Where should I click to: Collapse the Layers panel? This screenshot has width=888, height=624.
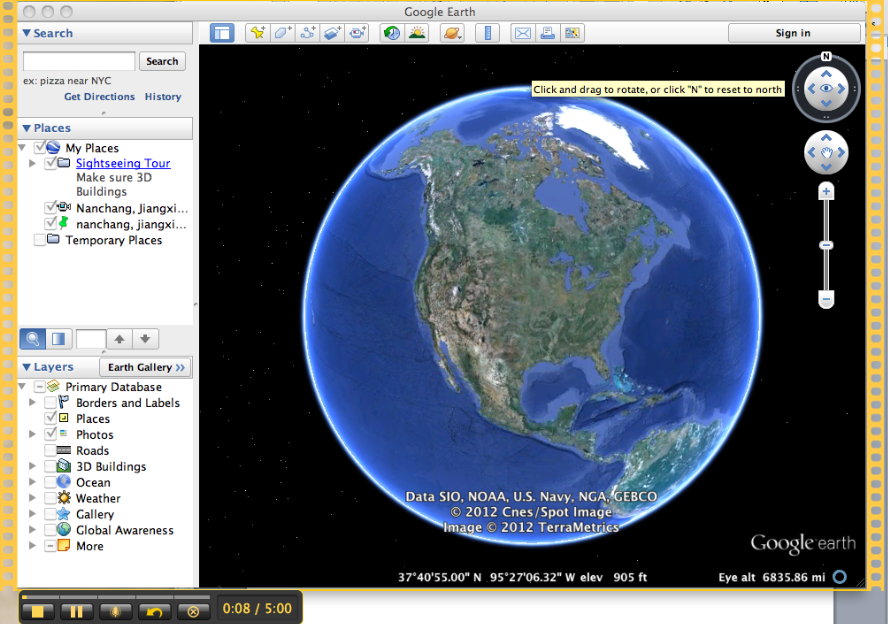click(27, 367)
